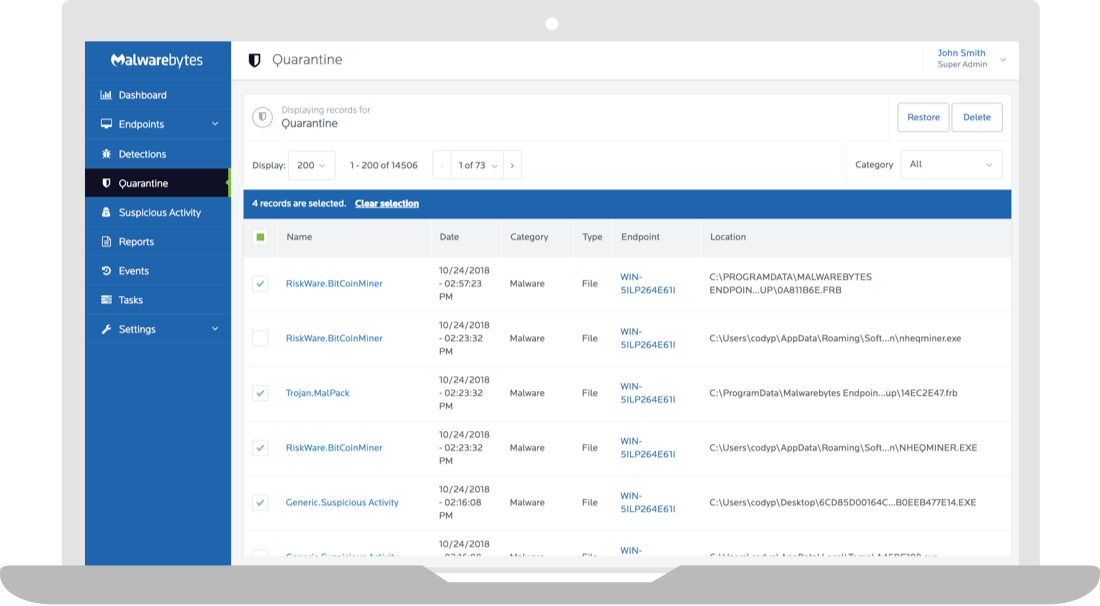Viewport: 1100px width, 606px height.
Task: Open the 1 of 73 page dropdown
Action: (x=477, y=166)
